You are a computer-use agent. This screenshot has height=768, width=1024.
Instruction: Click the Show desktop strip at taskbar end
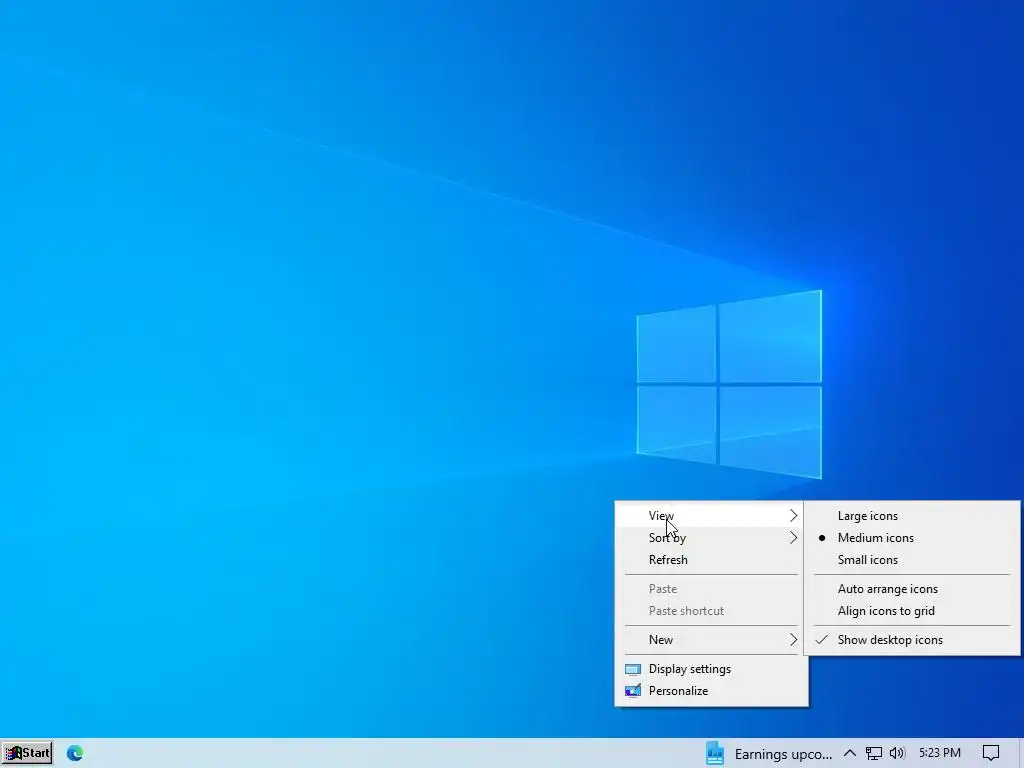pyautogui.click(x=1021, y=753)
